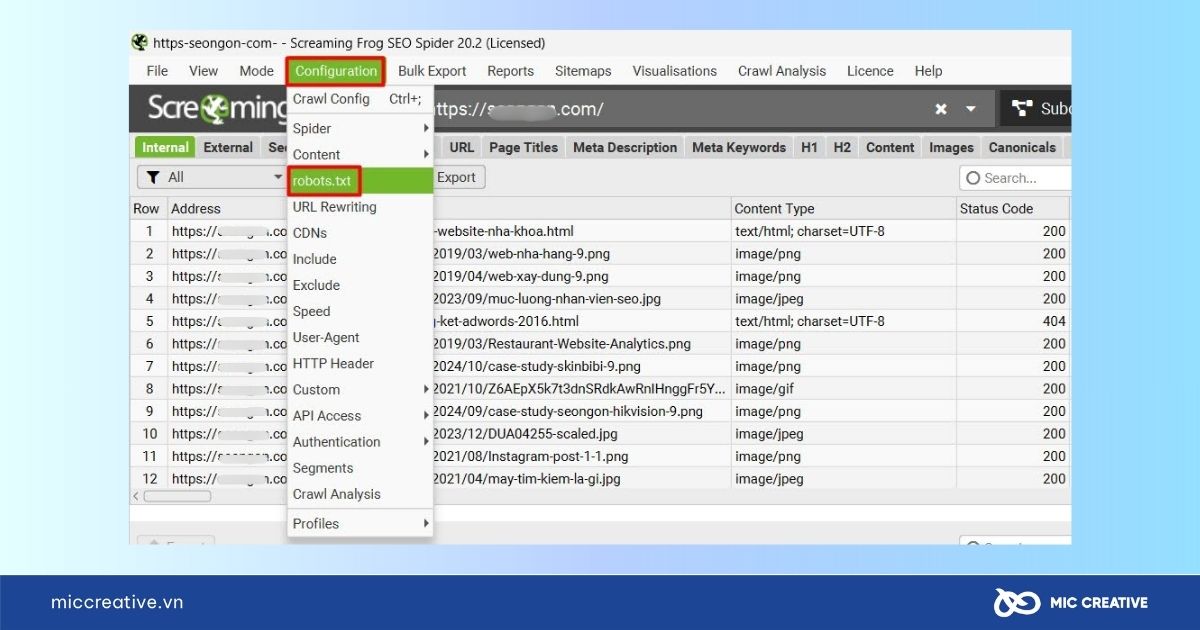The height and width of the screenshot is (630, 1200).
Task: Expand the Profiles submenu
Action: tap(360, 523)
